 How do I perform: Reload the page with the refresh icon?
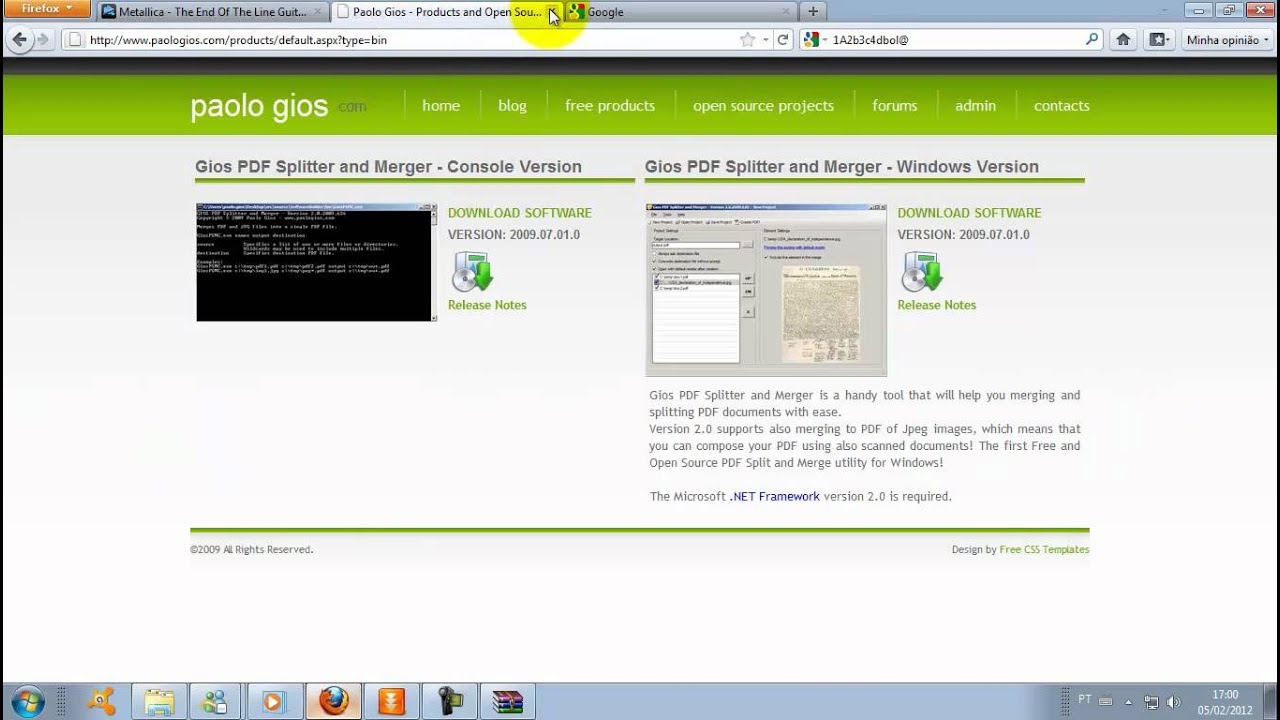783,40
